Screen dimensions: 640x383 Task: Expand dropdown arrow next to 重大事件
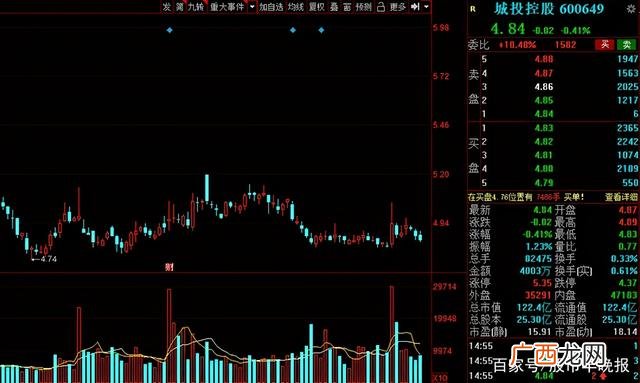coord(252,7)
